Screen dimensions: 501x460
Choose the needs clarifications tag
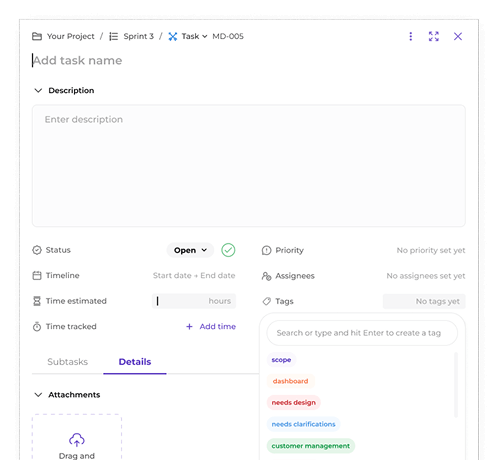point(303,424)
